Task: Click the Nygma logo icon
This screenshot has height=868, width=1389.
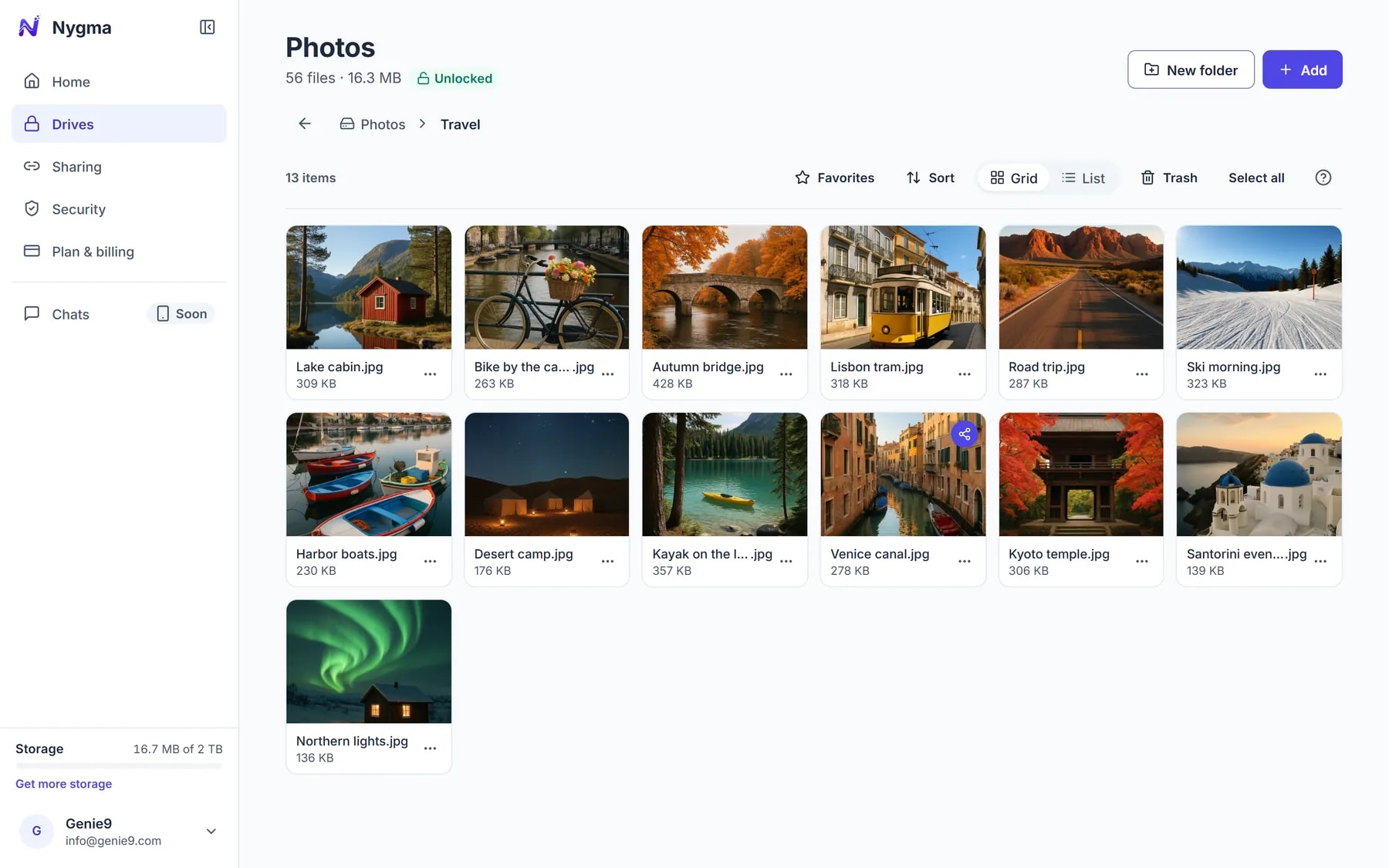Action: pos(29,27)
